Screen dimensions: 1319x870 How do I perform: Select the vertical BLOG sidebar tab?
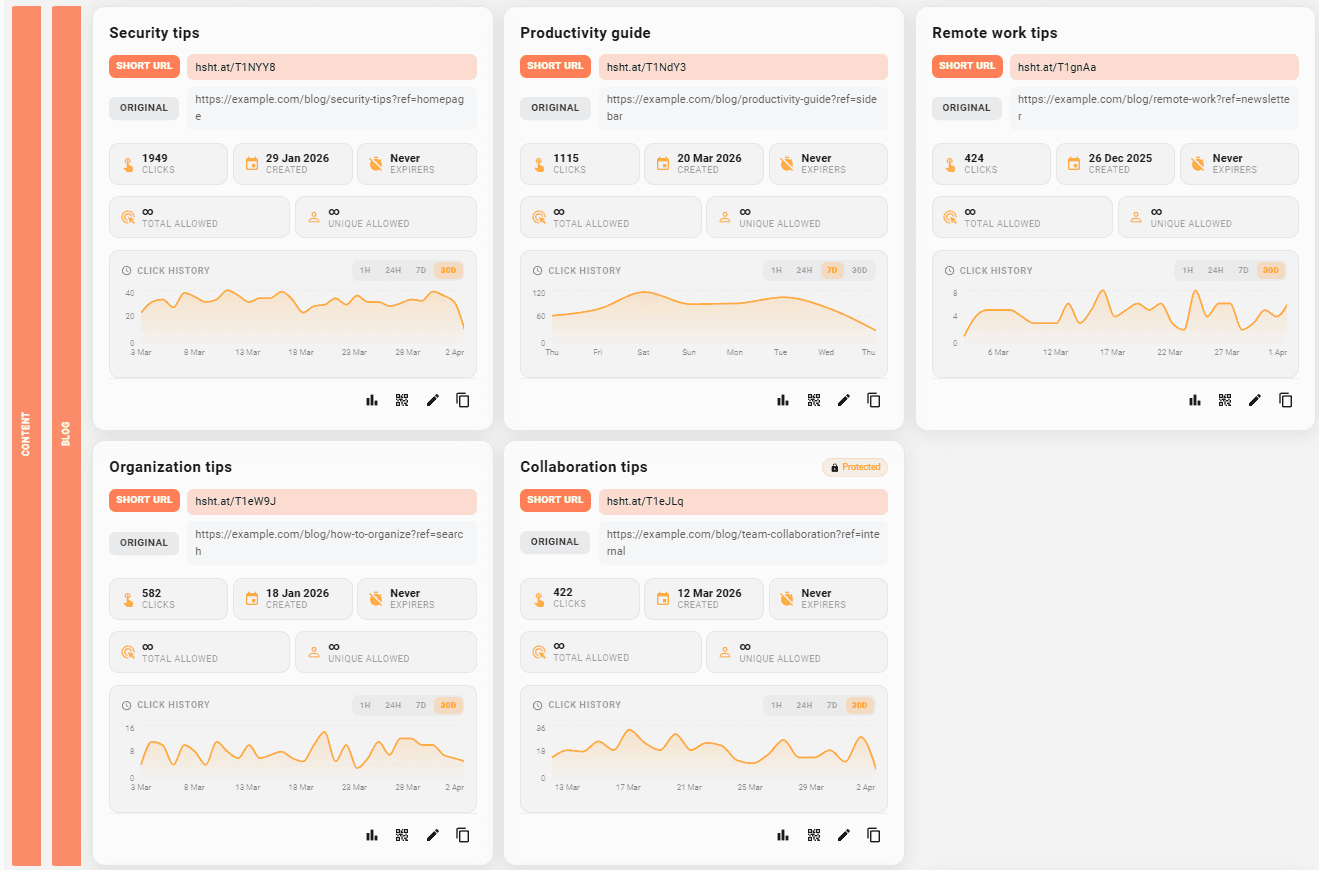(x=66, y=435)
